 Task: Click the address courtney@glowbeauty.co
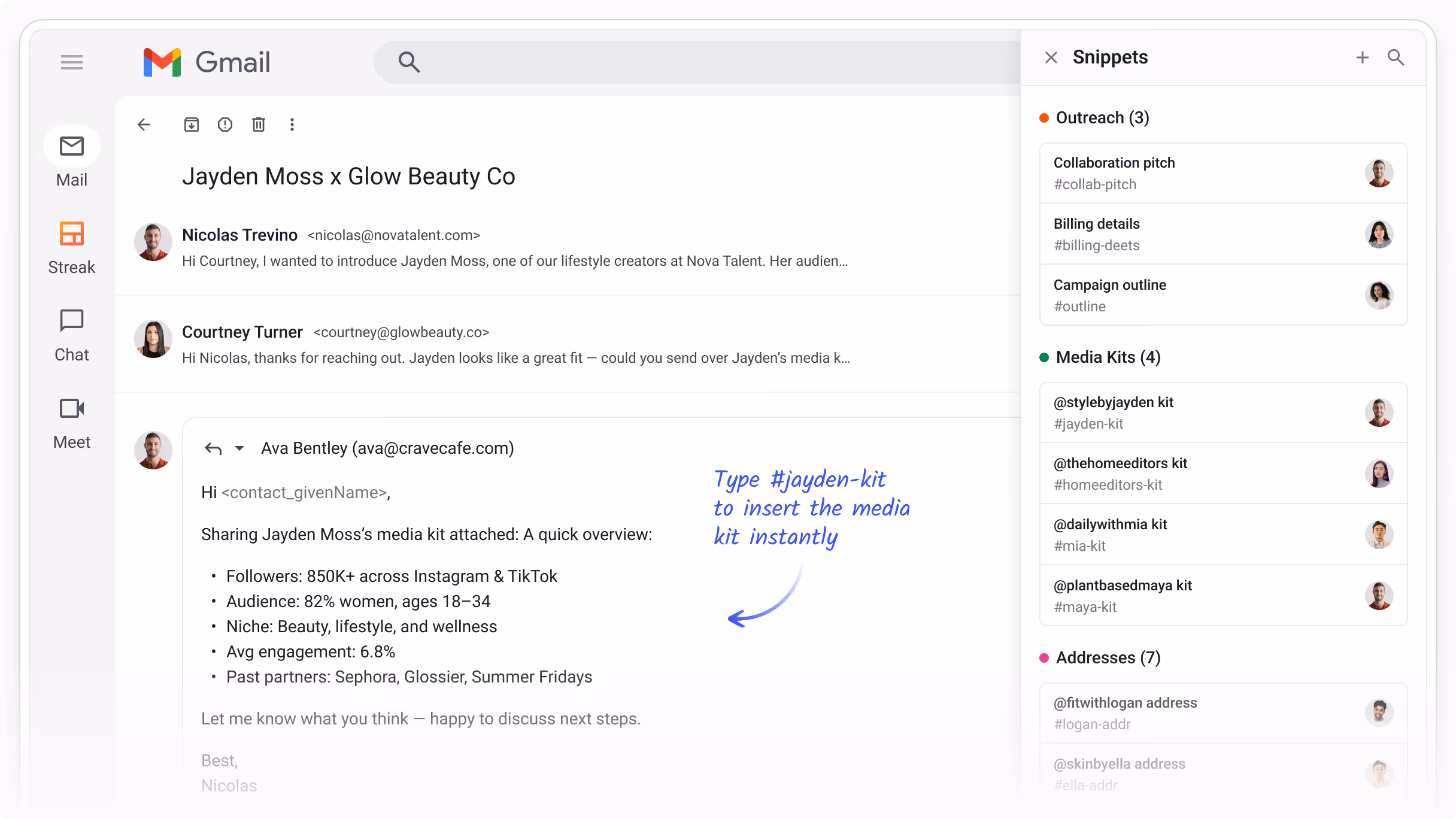point(401,332)
